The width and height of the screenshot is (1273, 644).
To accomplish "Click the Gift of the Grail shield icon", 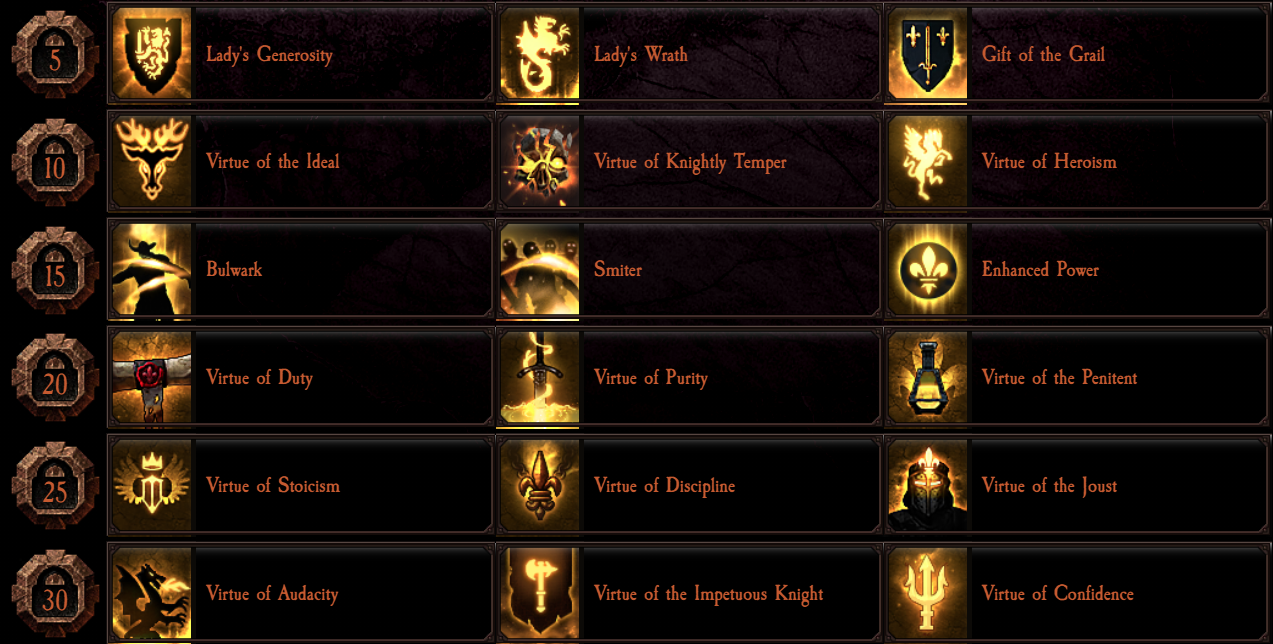I will [x=927, y=54].
